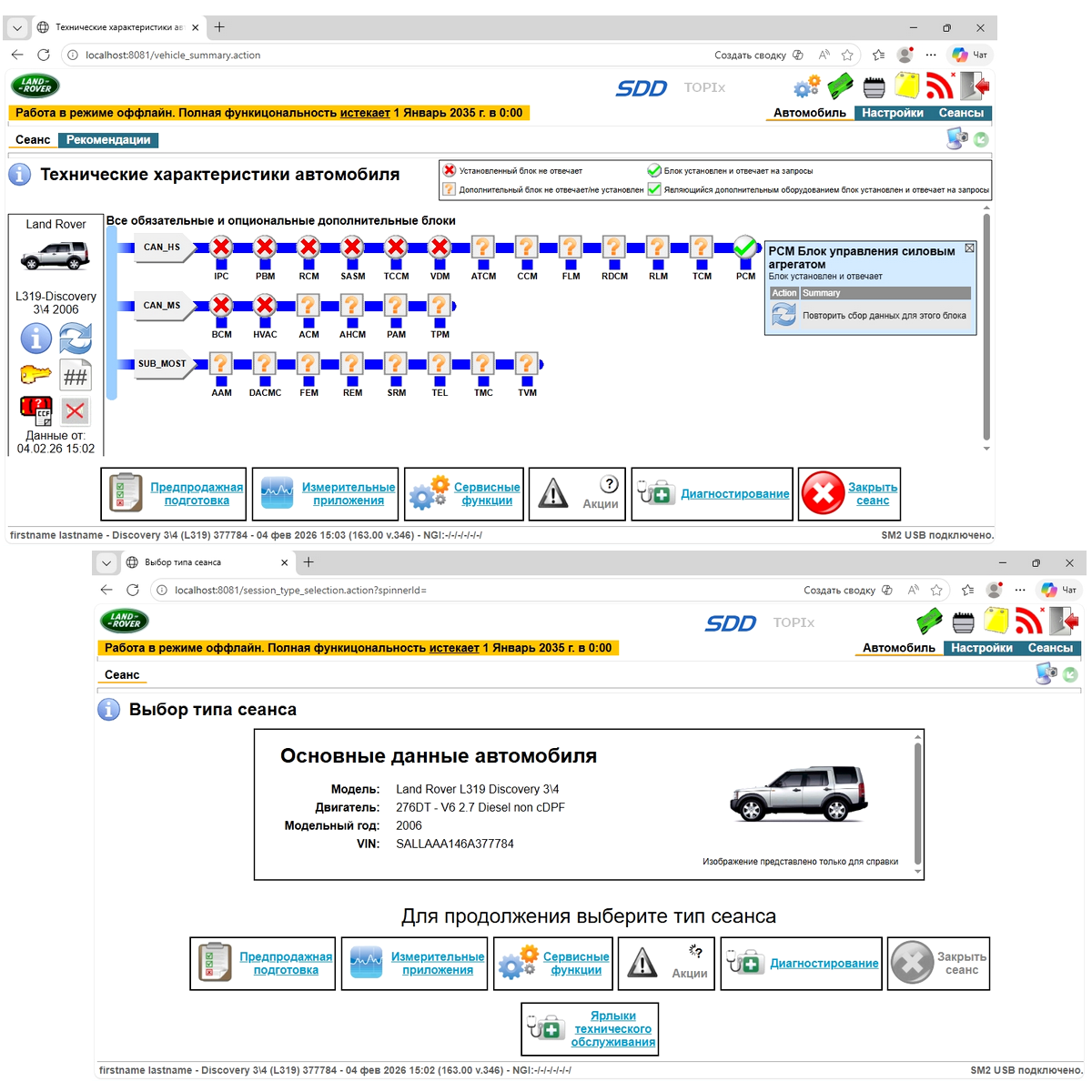Screen dimensions: 1092x1092
Task: Click the gears settings icon in top SDD toolbar
Action: tap(807, 86)
